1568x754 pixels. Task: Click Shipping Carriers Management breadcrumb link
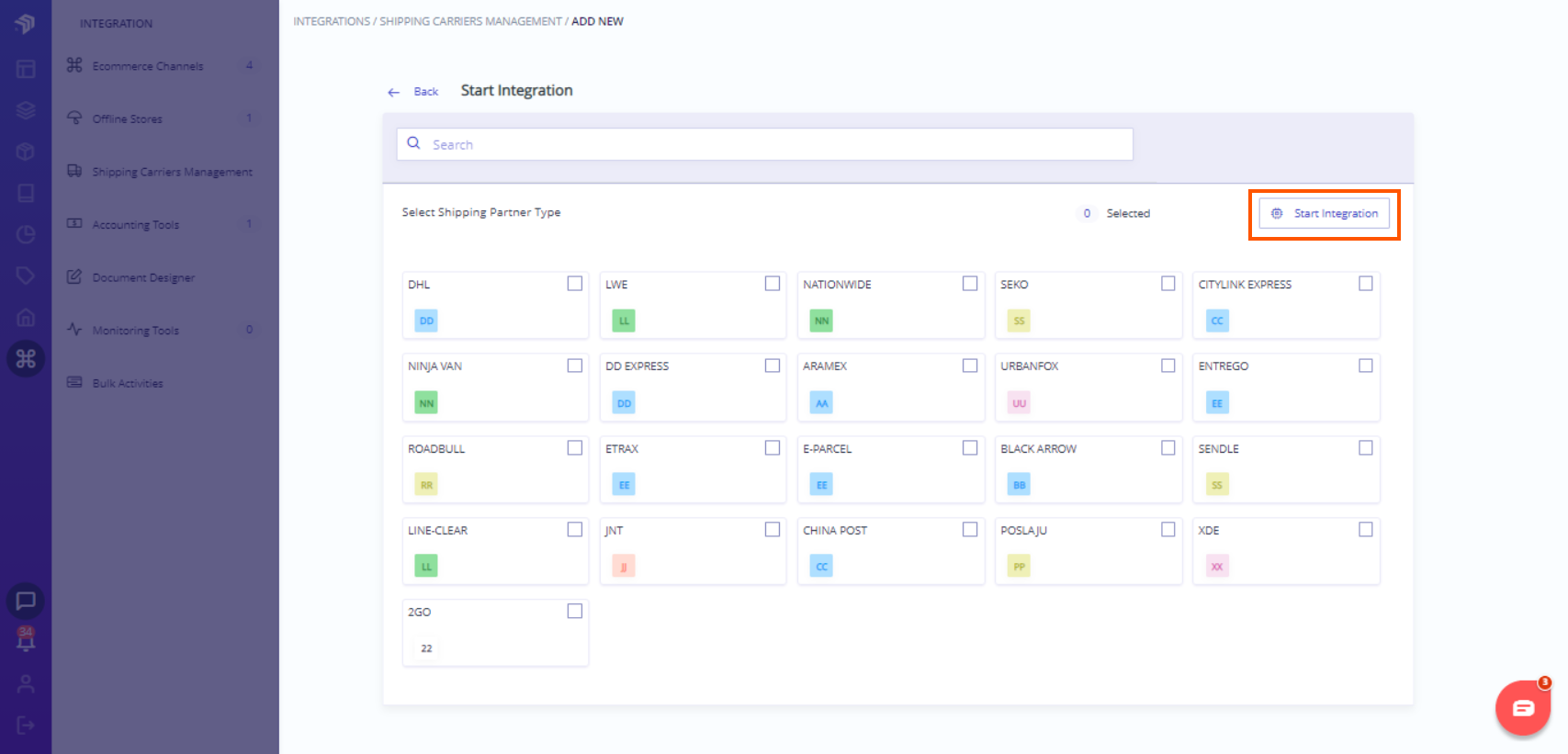tap(470, 21)
